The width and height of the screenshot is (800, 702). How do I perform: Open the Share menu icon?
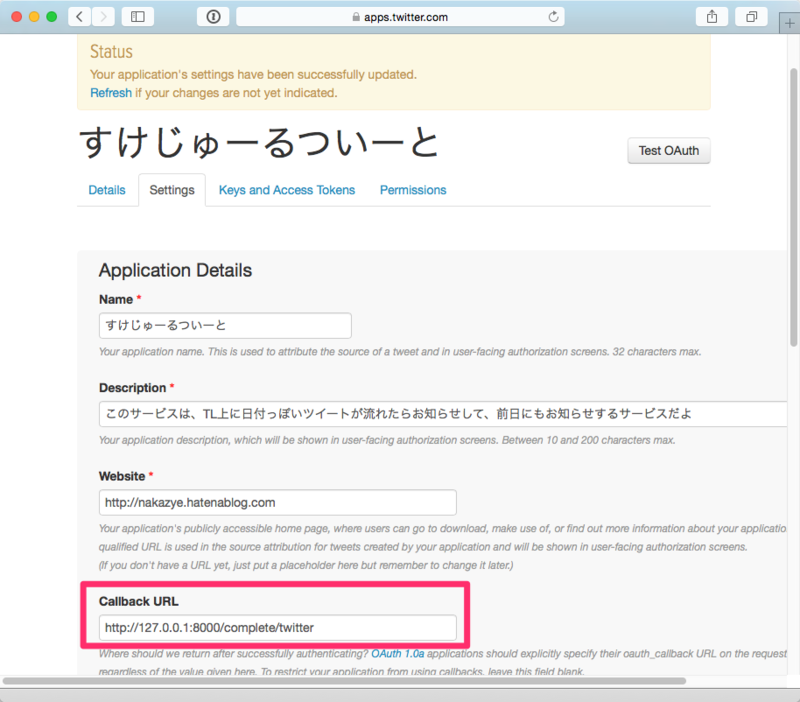tap(712, 17)
